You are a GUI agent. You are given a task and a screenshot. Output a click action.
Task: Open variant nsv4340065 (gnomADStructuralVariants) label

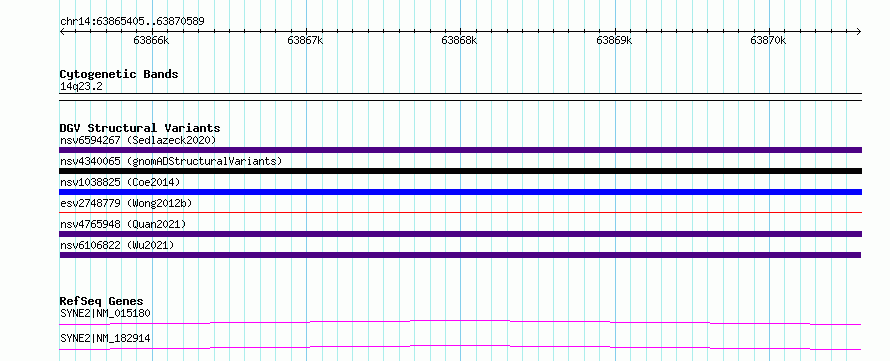[171, 161]
